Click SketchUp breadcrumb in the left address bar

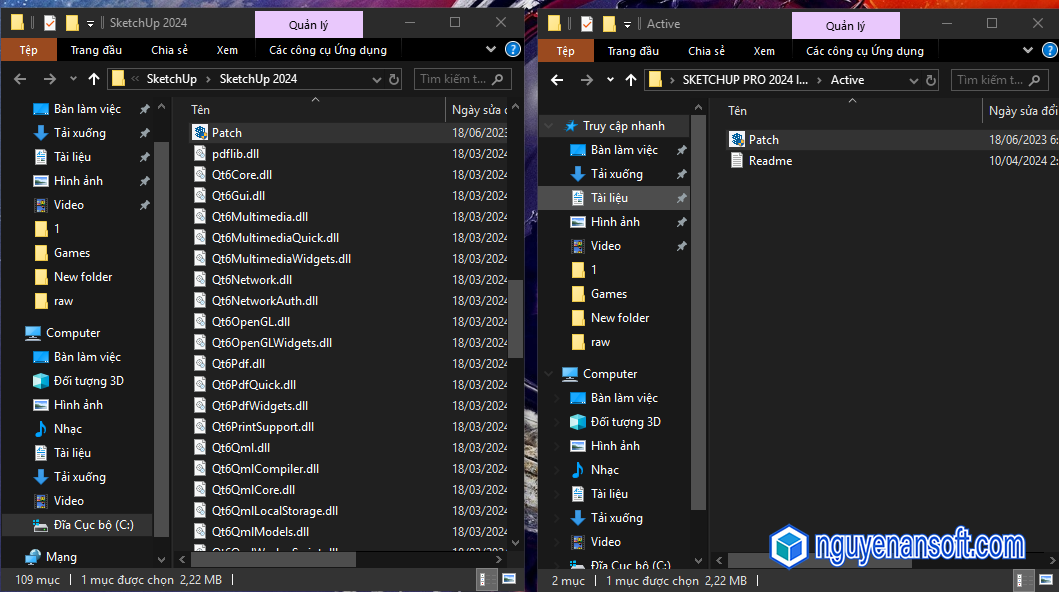[x=172, y=79]
